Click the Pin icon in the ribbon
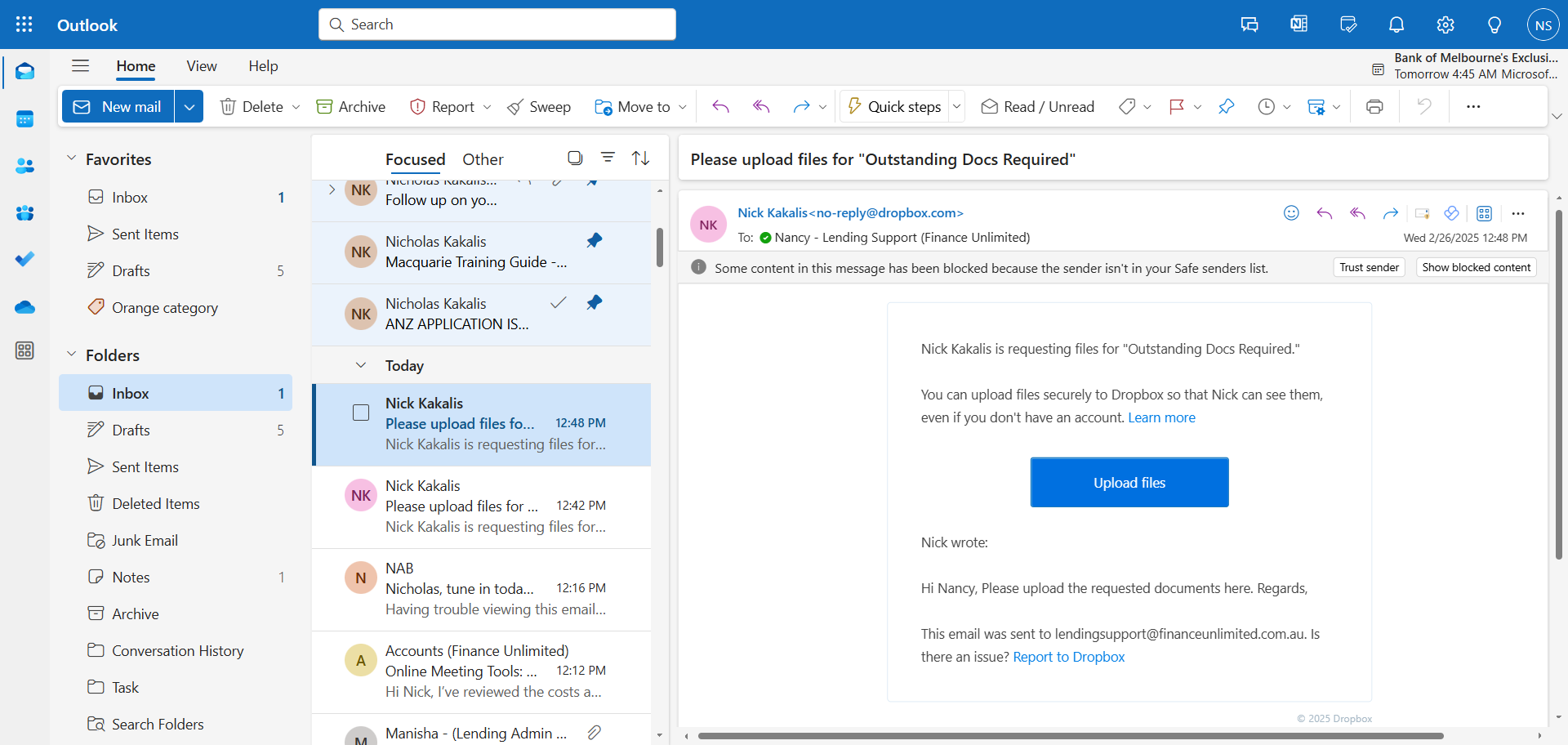 pyautogui.click(x=1226, y=107)
